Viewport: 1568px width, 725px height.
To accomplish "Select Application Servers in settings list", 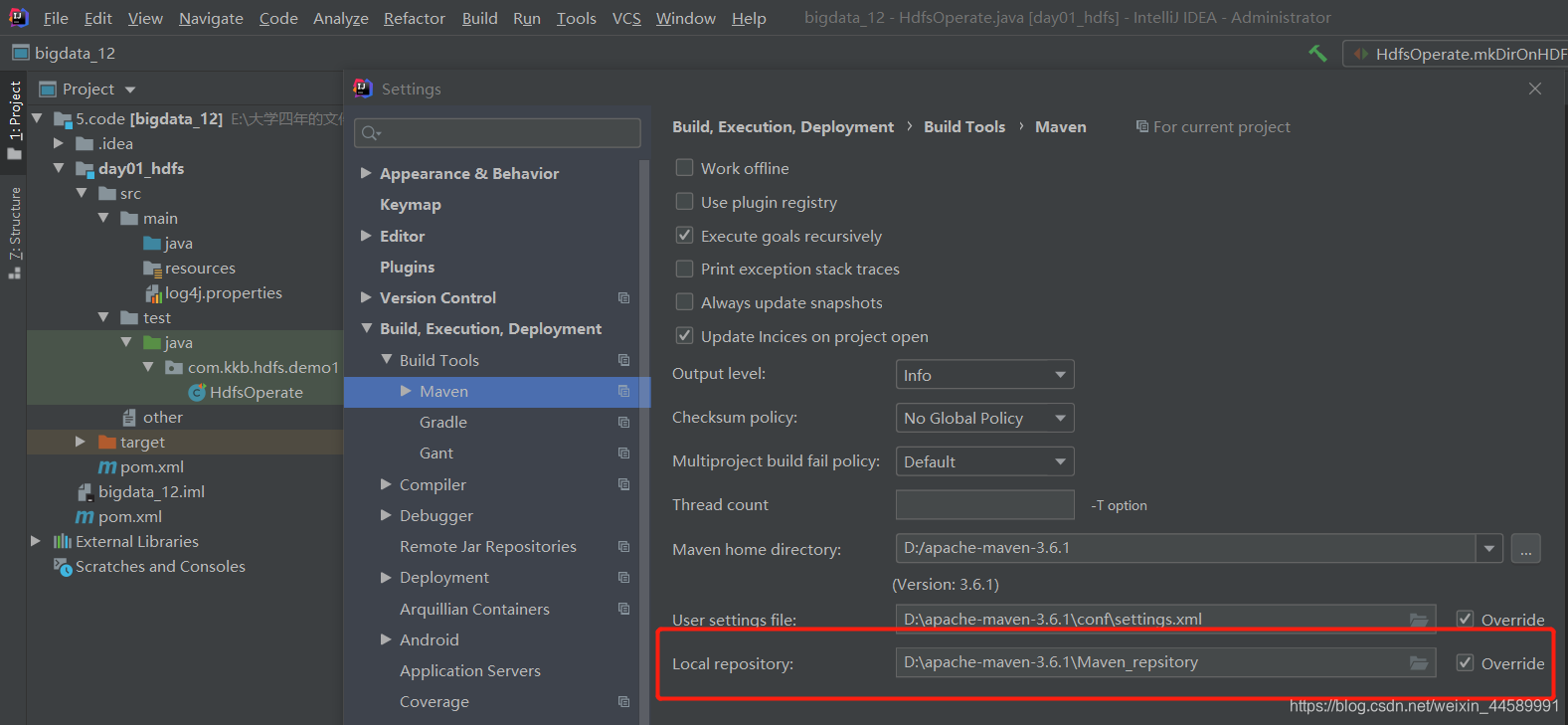I will [469, 670].
